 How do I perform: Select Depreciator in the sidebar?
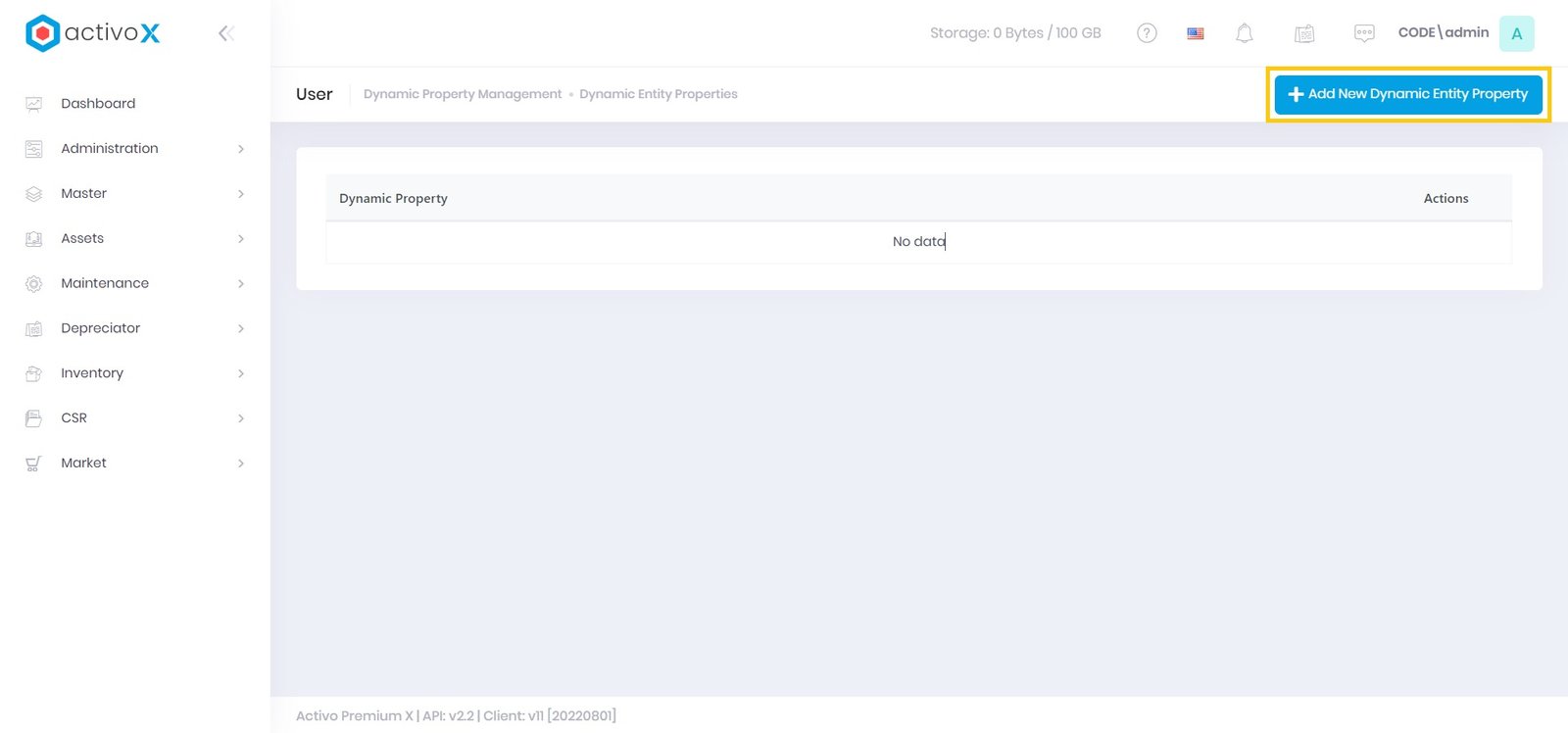coord(100,328)
